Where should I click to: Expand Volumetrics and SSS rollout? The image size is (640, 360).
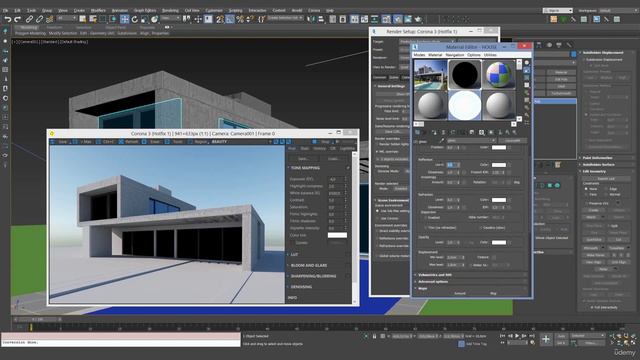tap(435, 275)
